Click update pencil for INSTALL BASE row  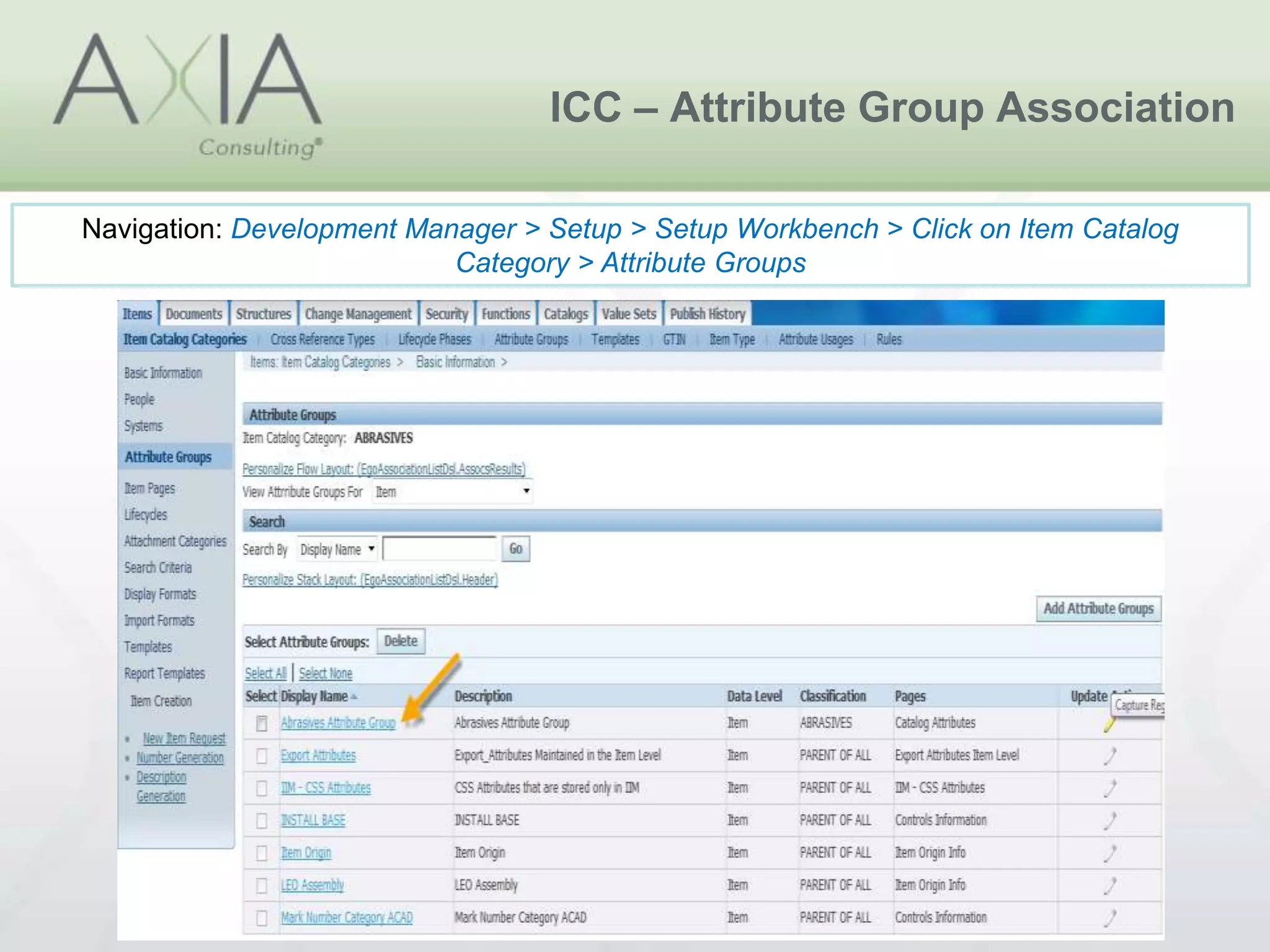point(1110,821)
